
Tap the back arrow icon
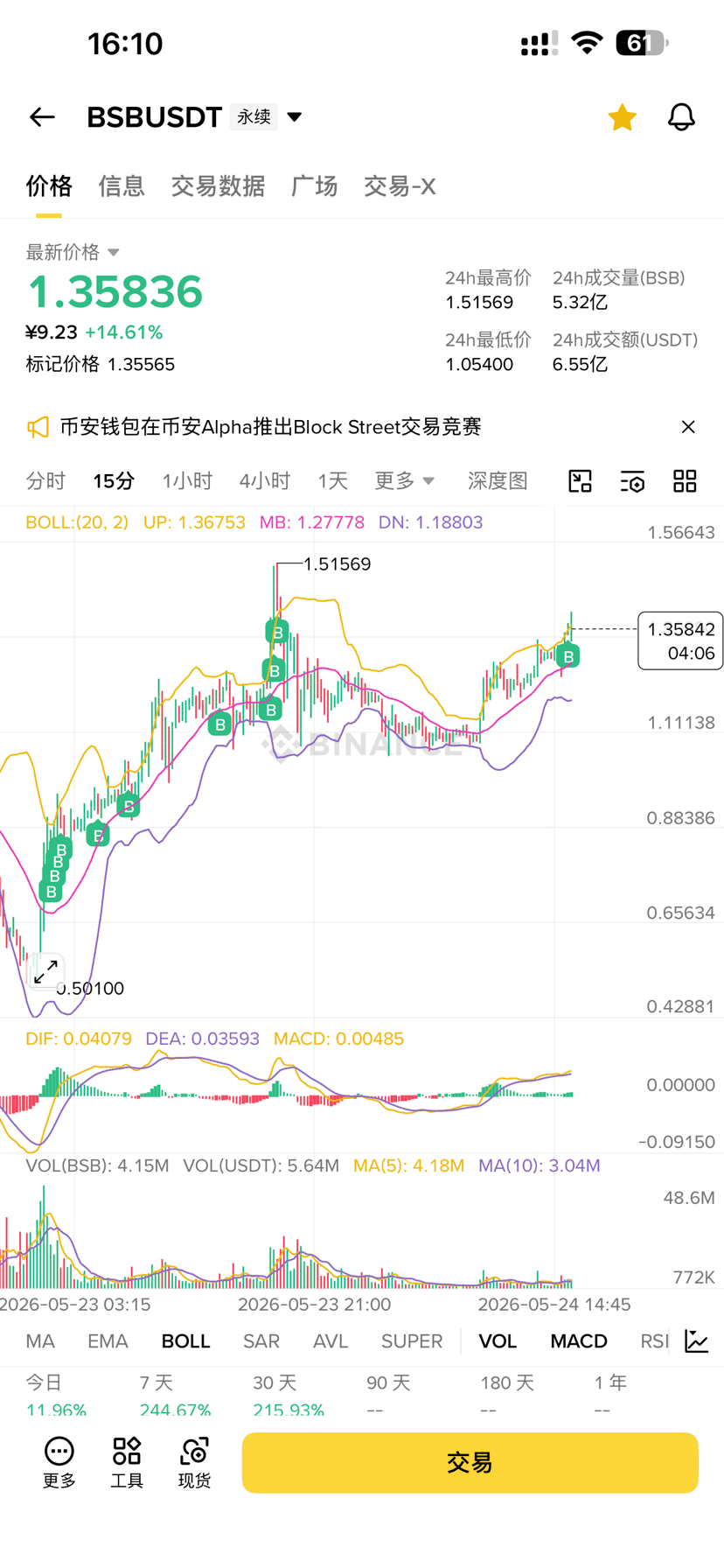point(42,117)
